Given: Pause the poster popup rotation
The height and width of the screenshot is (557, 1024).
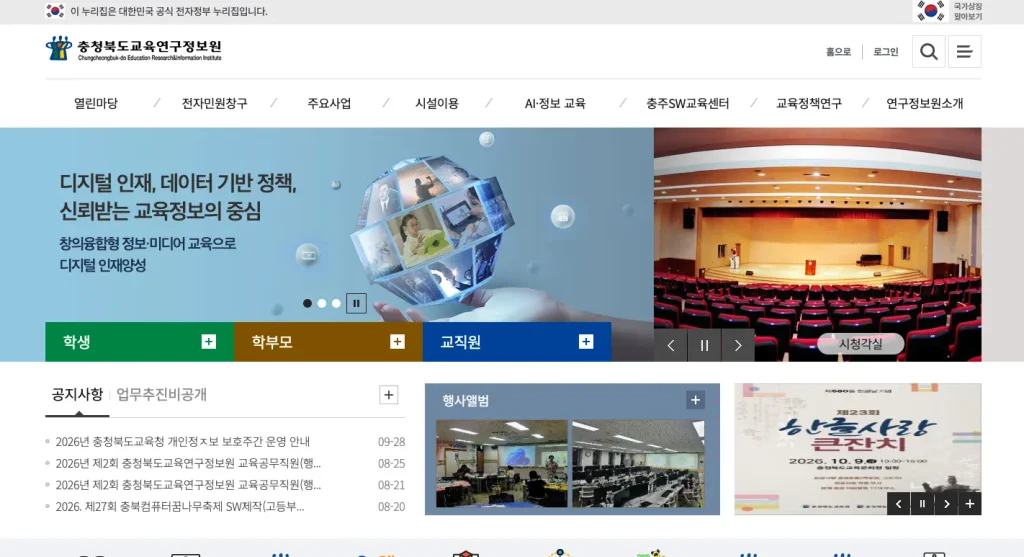Looking at the screenshot, I should click(x=922, y=503).
